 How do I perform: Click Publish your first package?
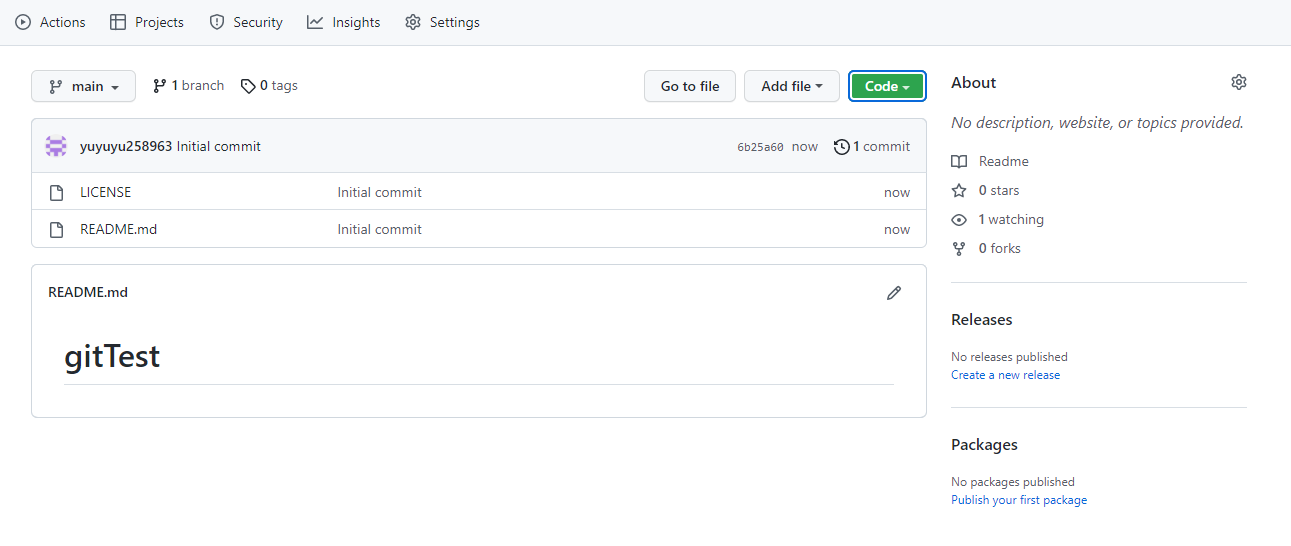click(1019, 500)
